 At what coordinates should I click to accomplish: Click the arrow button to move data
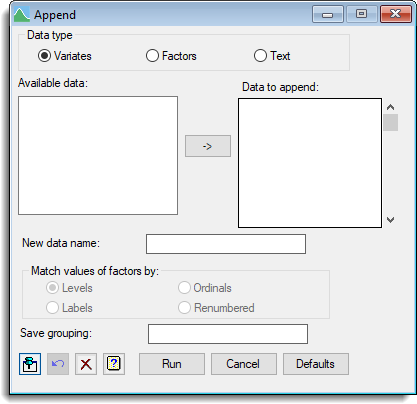[208, 146]
